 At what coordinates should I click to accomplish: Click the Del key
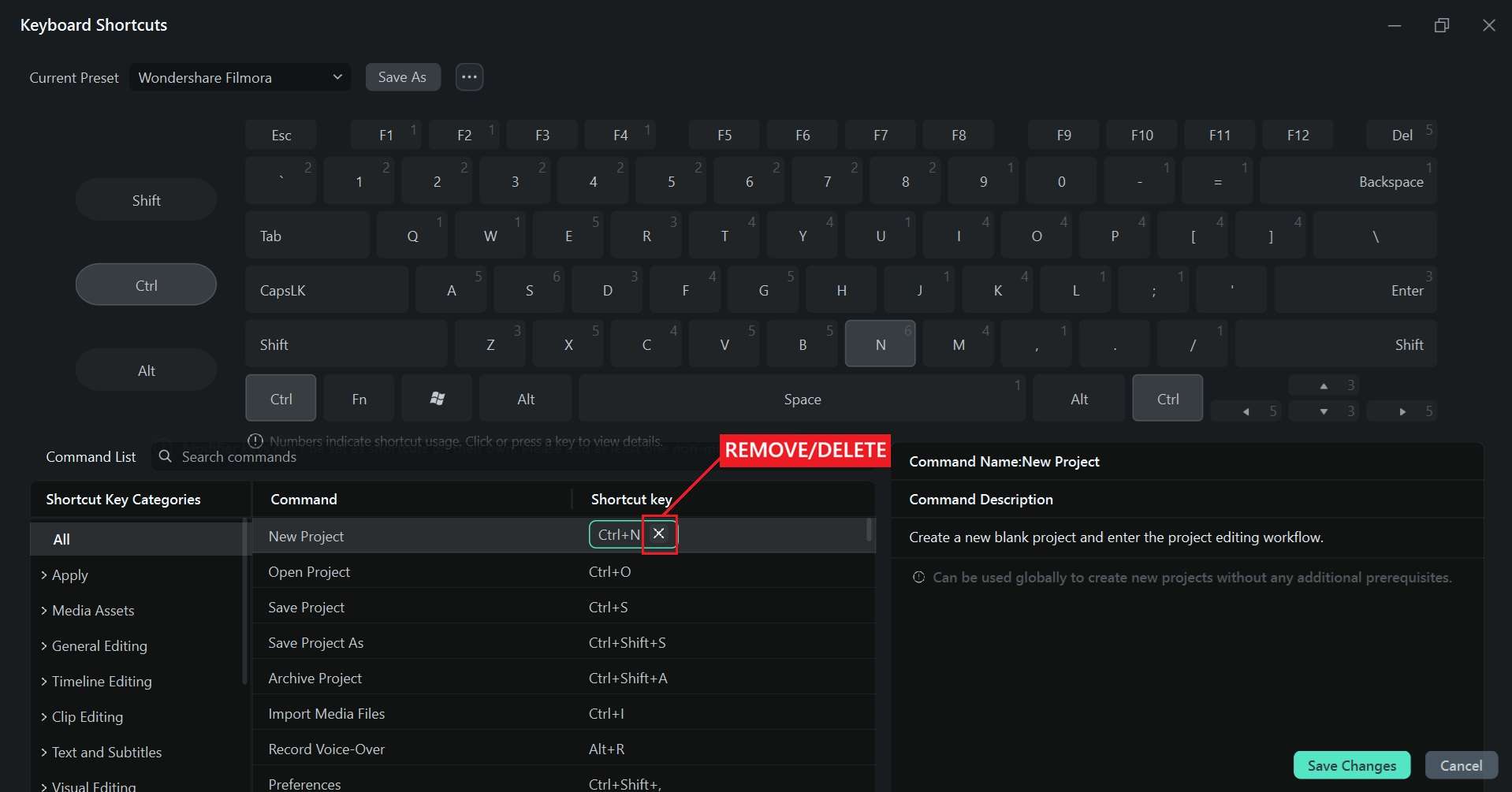1401,135
